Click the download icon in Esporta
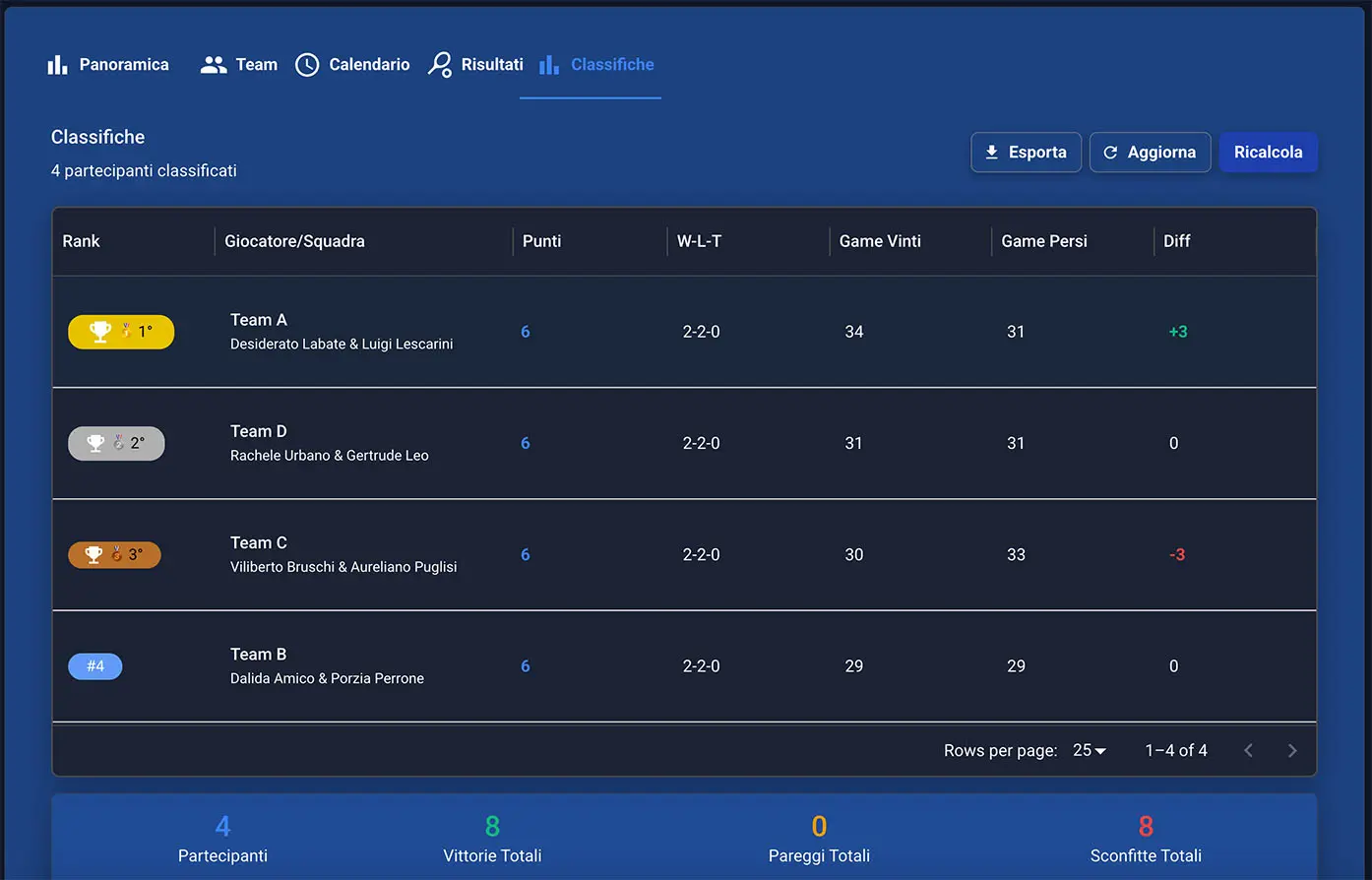 point(992,153)
